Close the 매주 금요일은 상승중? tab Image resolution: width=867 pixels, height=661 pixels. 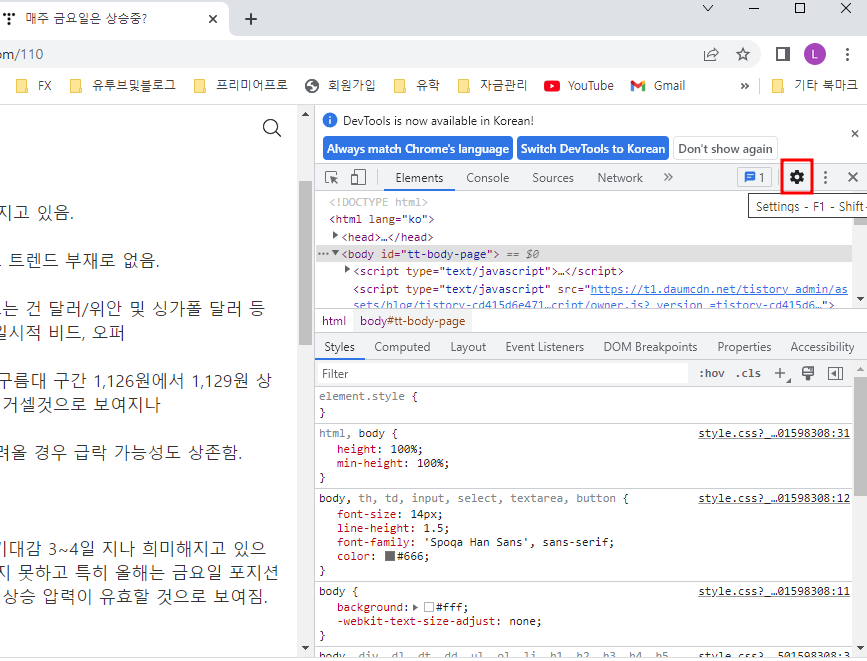tap(213, 19)
